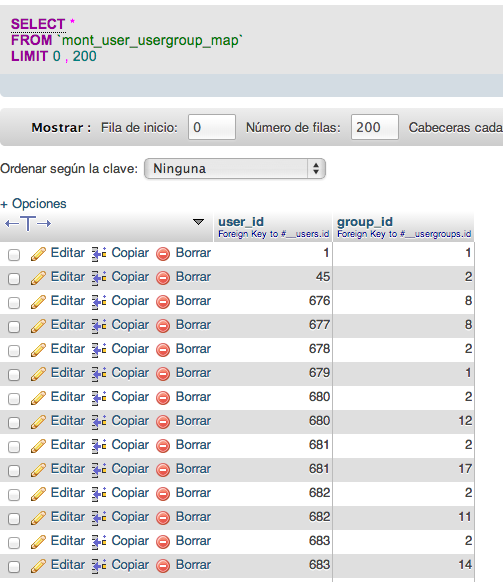Image resolution: width=503 pixels, height=582 pixels.
Task: Click the Número de filas input field
Action: pos(375,127)
